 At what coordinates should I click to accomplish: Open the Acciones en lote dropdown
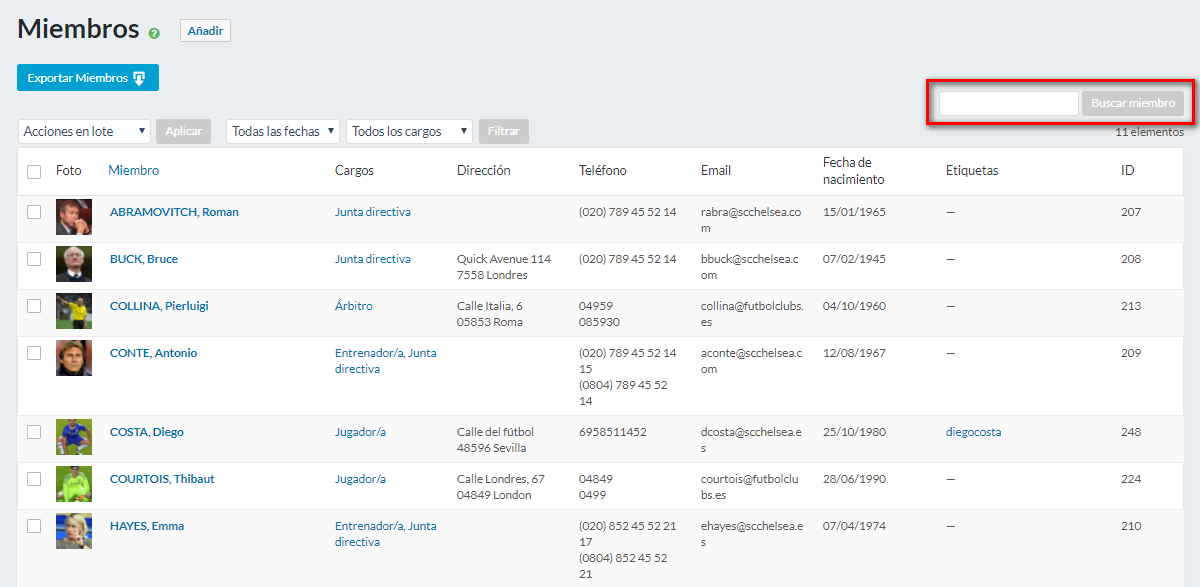coord(84,131)
